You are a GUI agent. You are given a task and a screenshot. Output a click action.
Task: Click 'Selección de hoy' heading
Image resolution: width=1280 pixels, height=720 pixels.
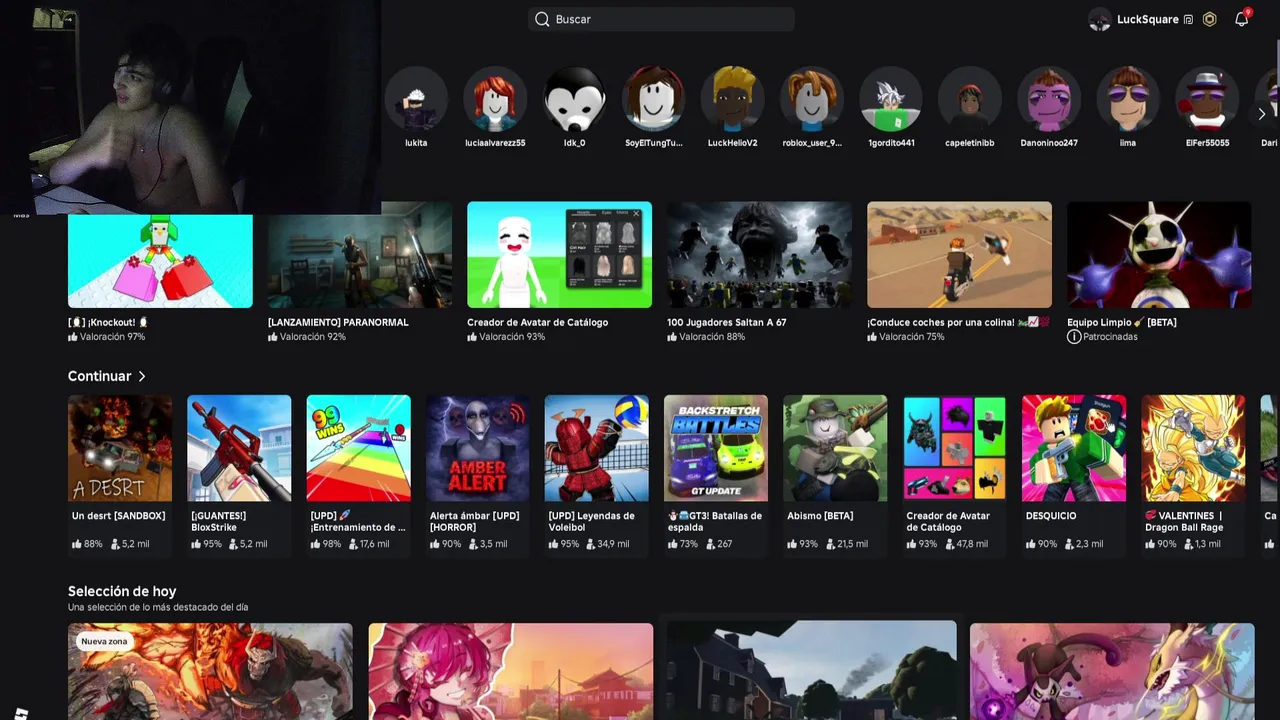click(x=122, y=591)
